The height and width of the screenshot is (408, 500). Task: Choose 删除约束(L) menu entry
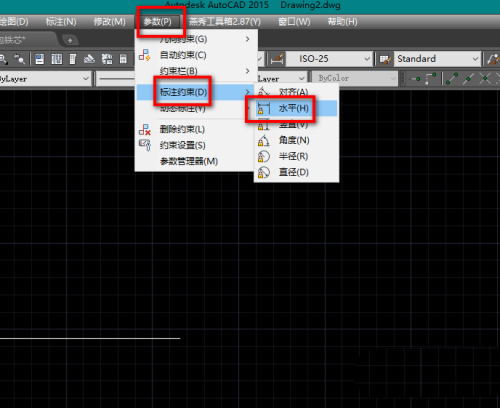[195, 129]
